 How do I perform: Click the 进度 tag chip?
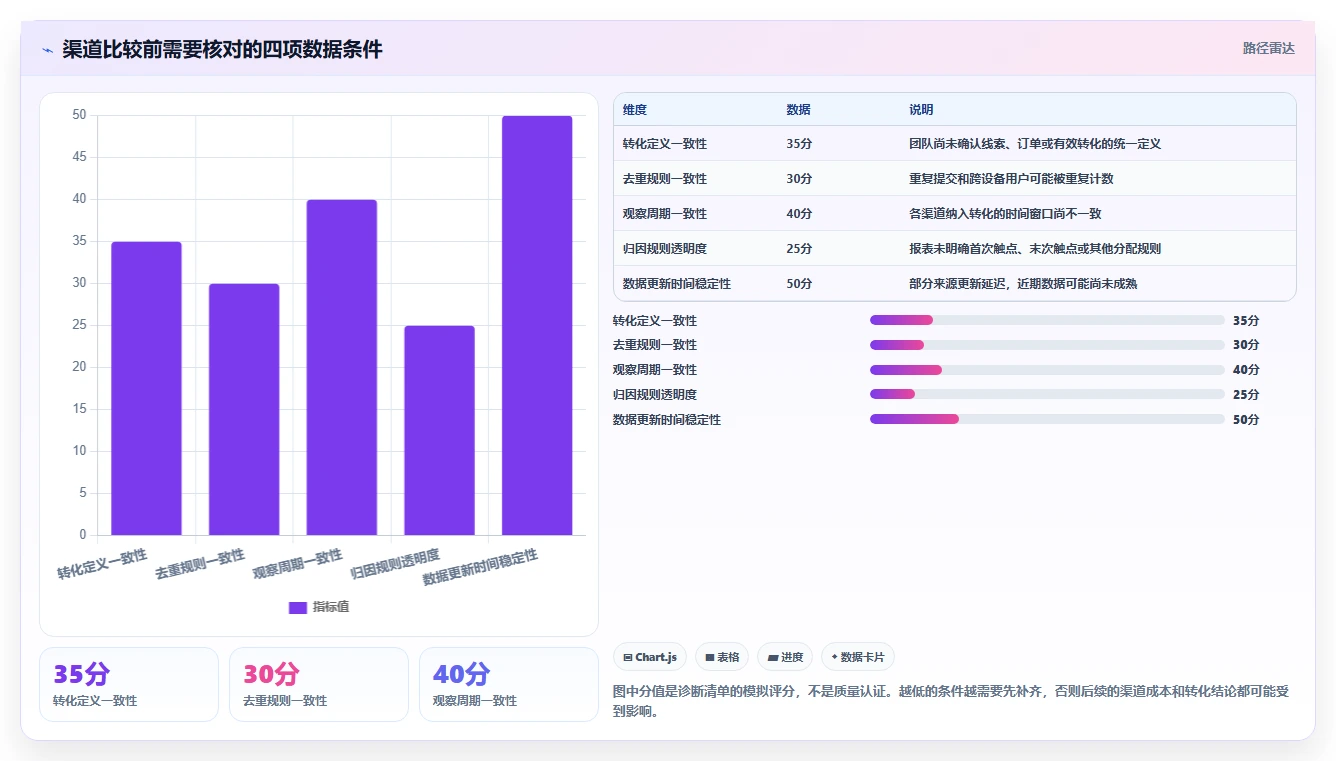pyautogui.click(x=785, y=657)
